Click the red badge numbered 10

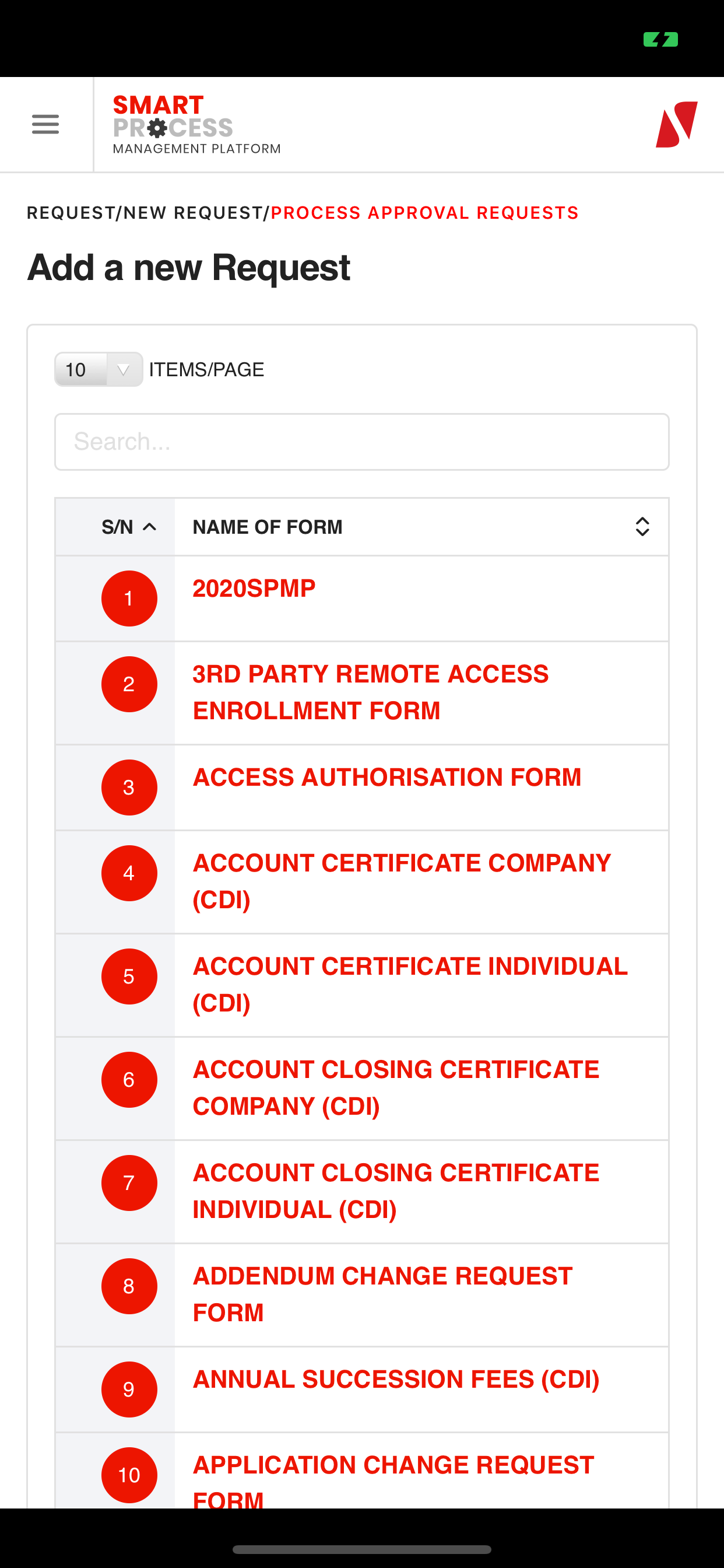tap(129, 1475)
